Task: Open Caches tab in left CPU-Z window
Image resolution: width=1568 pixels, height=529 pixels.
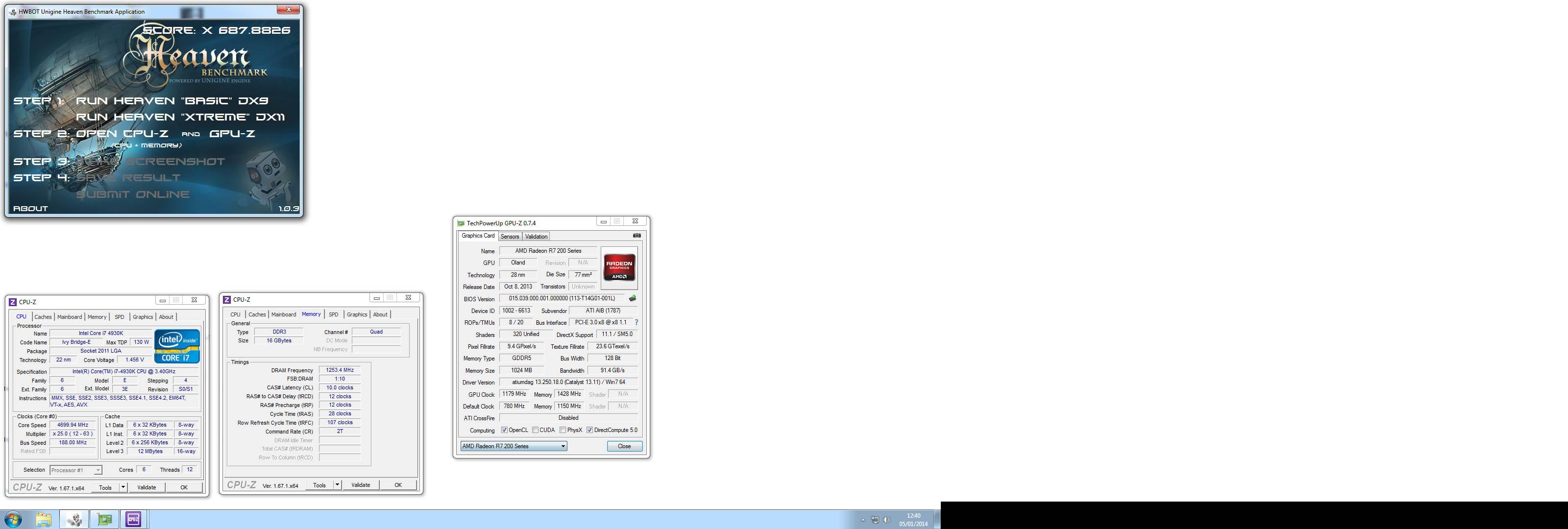Action: (x=43, y=317)
